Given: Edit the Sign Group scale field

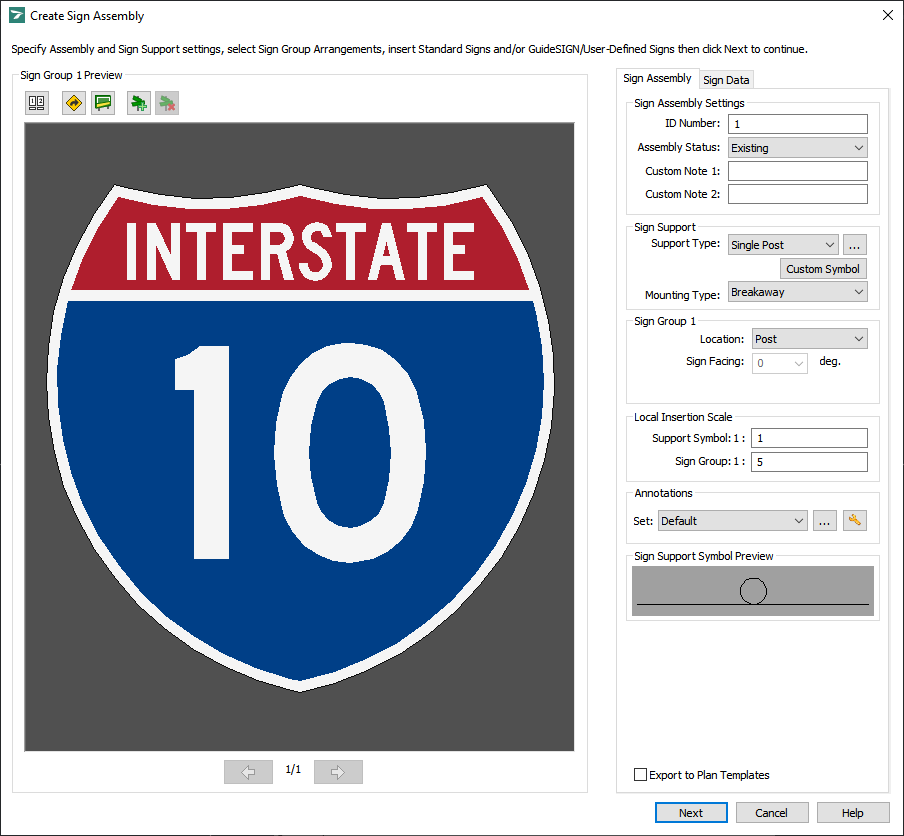Looking at the screenshot, I should (809, 462).
